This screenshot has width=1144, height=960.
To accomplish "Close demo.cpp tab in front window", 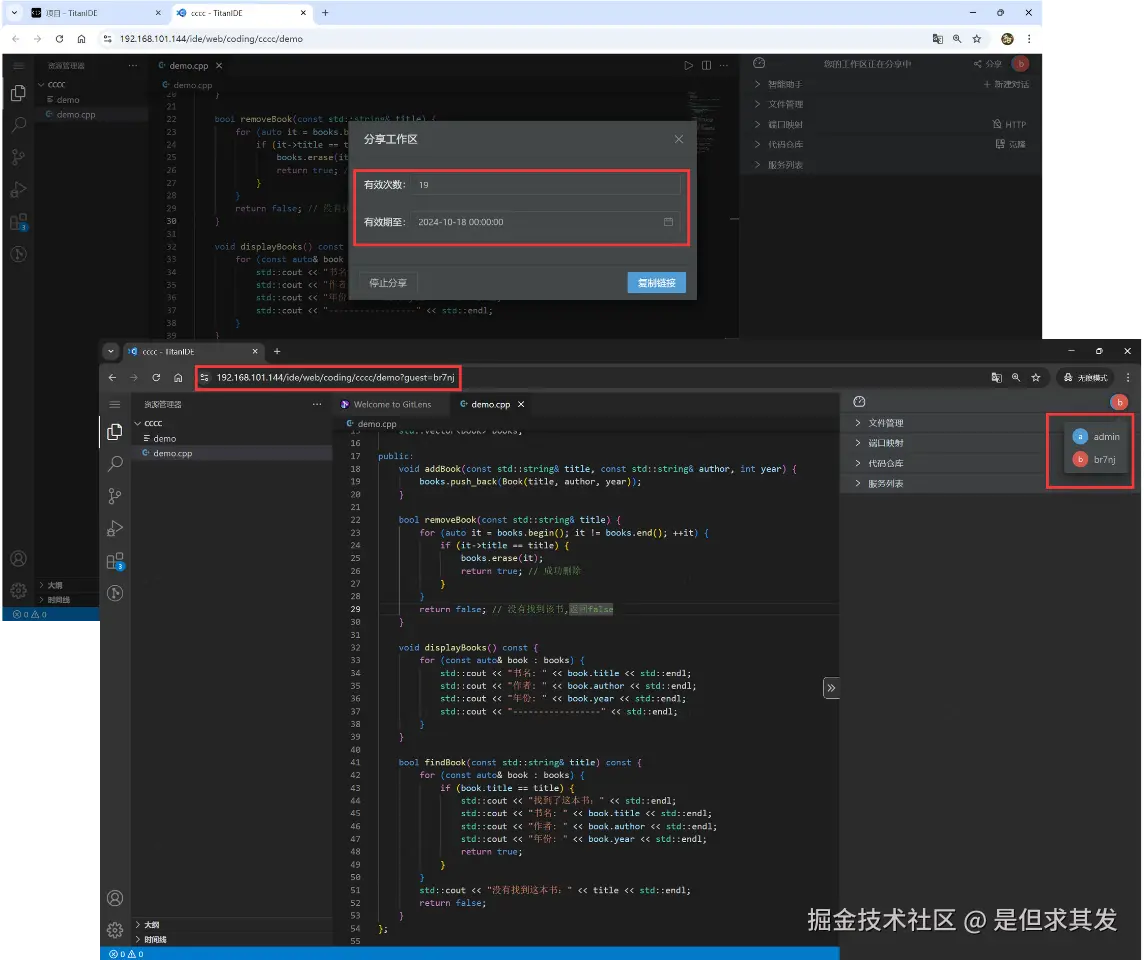I will click(x=521, y=404).
